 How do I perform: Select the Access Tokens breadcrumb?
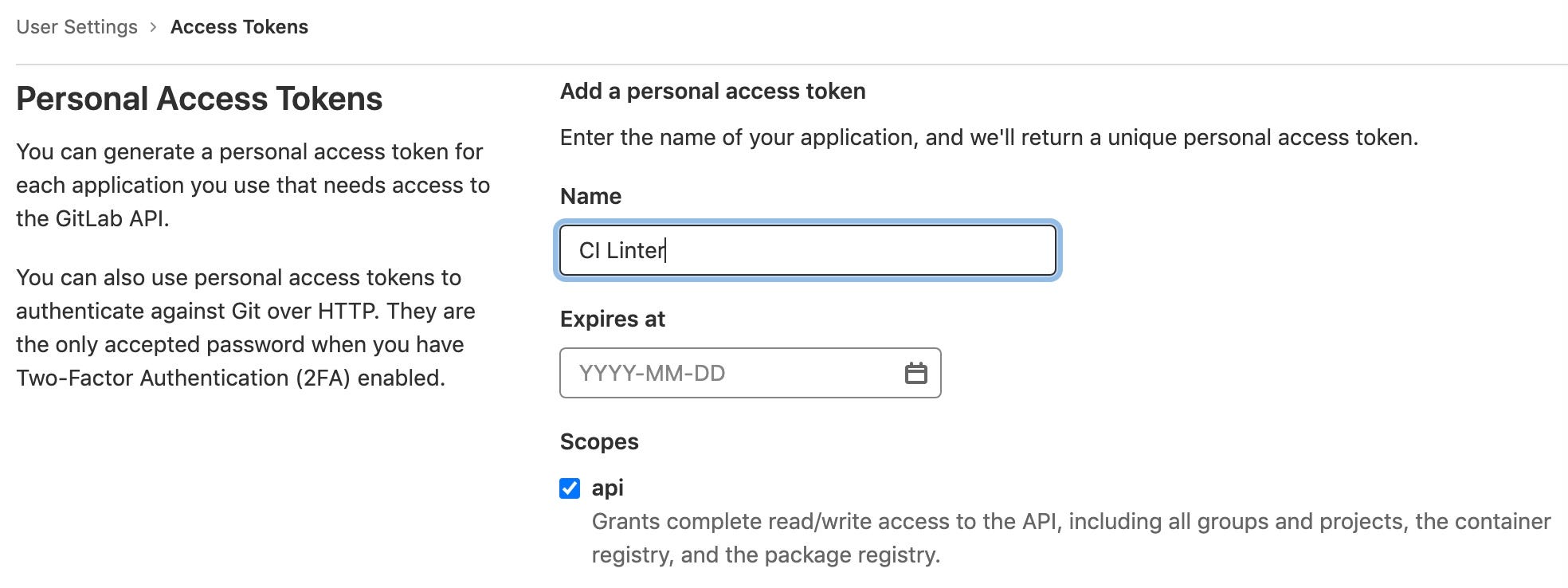click(239, 27)
